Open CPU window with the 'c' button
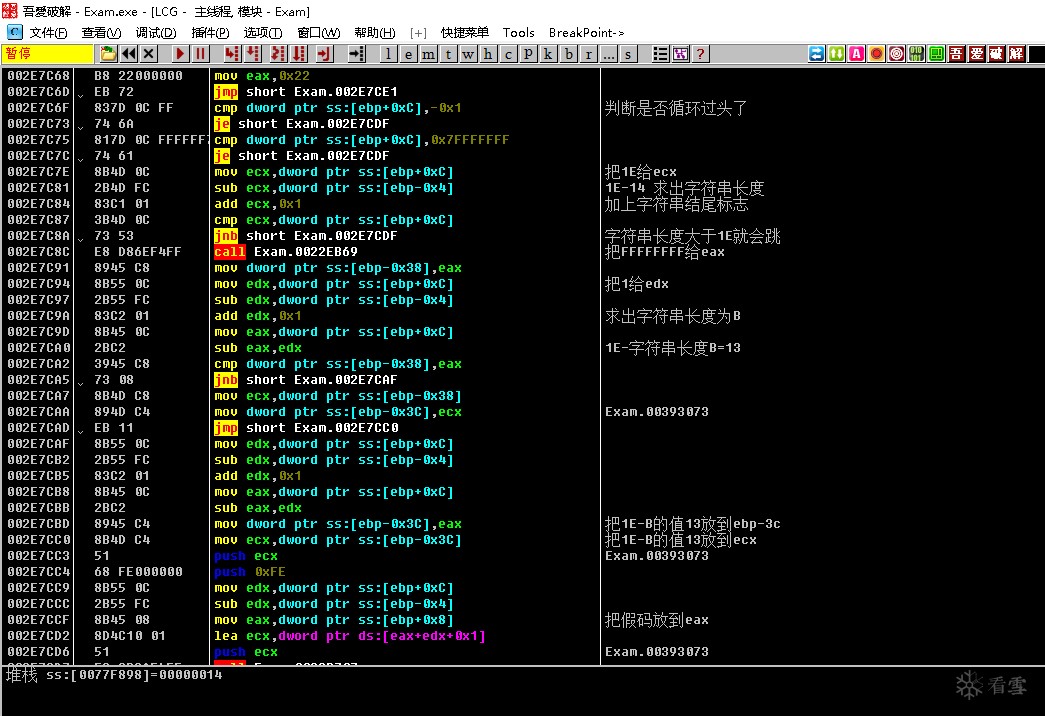Viewport: 1045px width, 716px height. [x=509, y=54]
